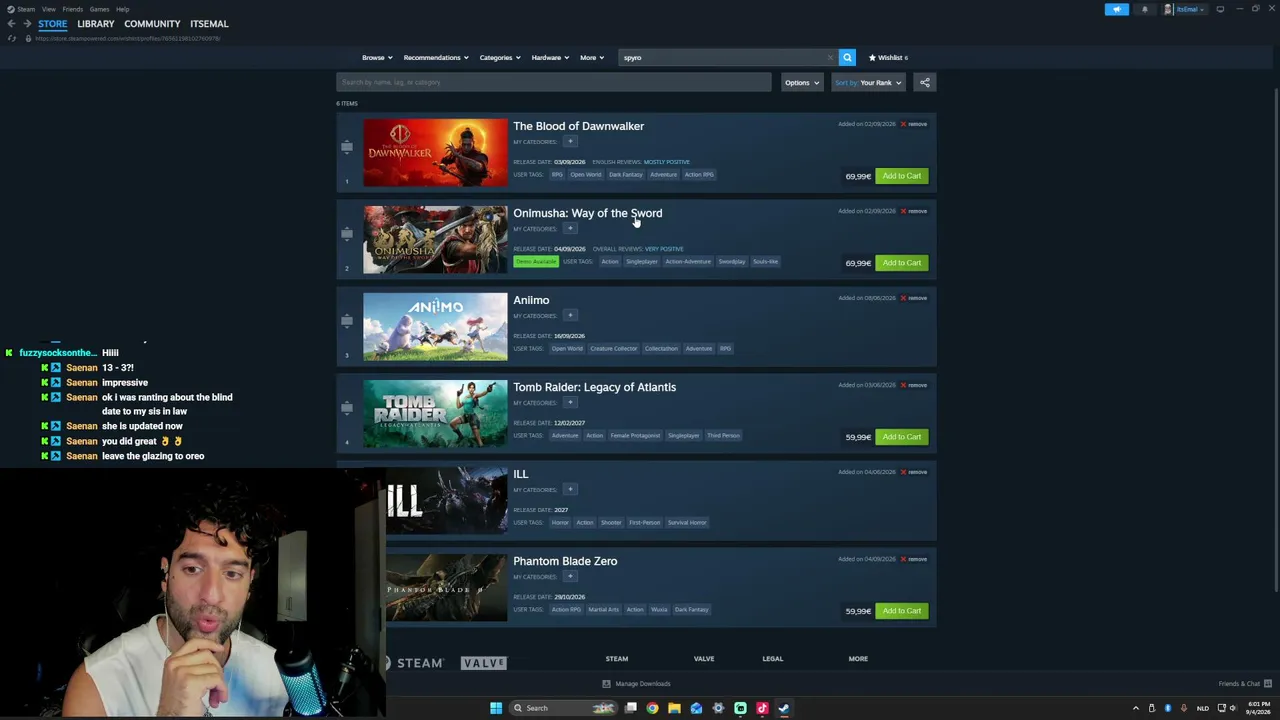Image resolution: width=1280 pixels, height=720 pixels.
Task: Share the wishlist using the share icon
Action: coord(925,82)
